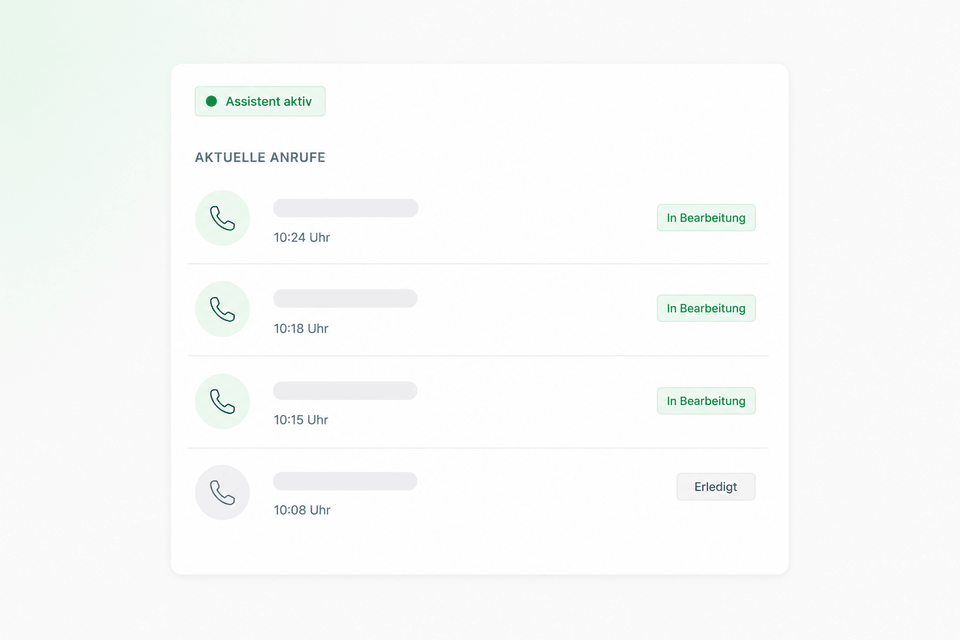Screen dimensions: 960x640
Task: Open the caller name placeholder above 10:08 Uhr
Action: 345,481
